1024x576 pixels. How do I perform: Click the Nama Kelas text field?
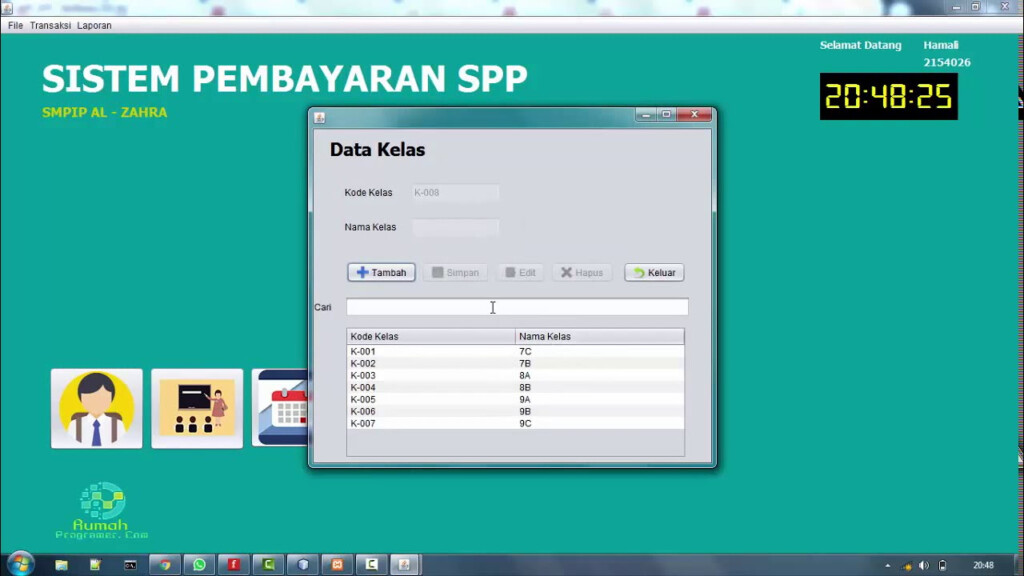(x=455, y=227)
